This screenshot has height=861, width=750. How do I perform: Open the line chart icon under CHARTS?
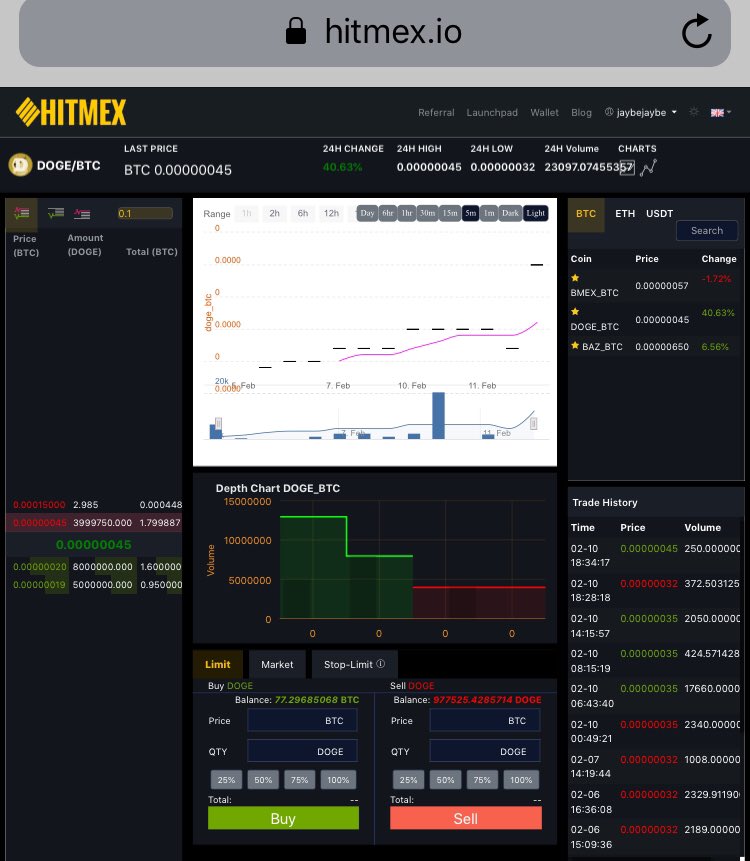(x=648, y=167)
